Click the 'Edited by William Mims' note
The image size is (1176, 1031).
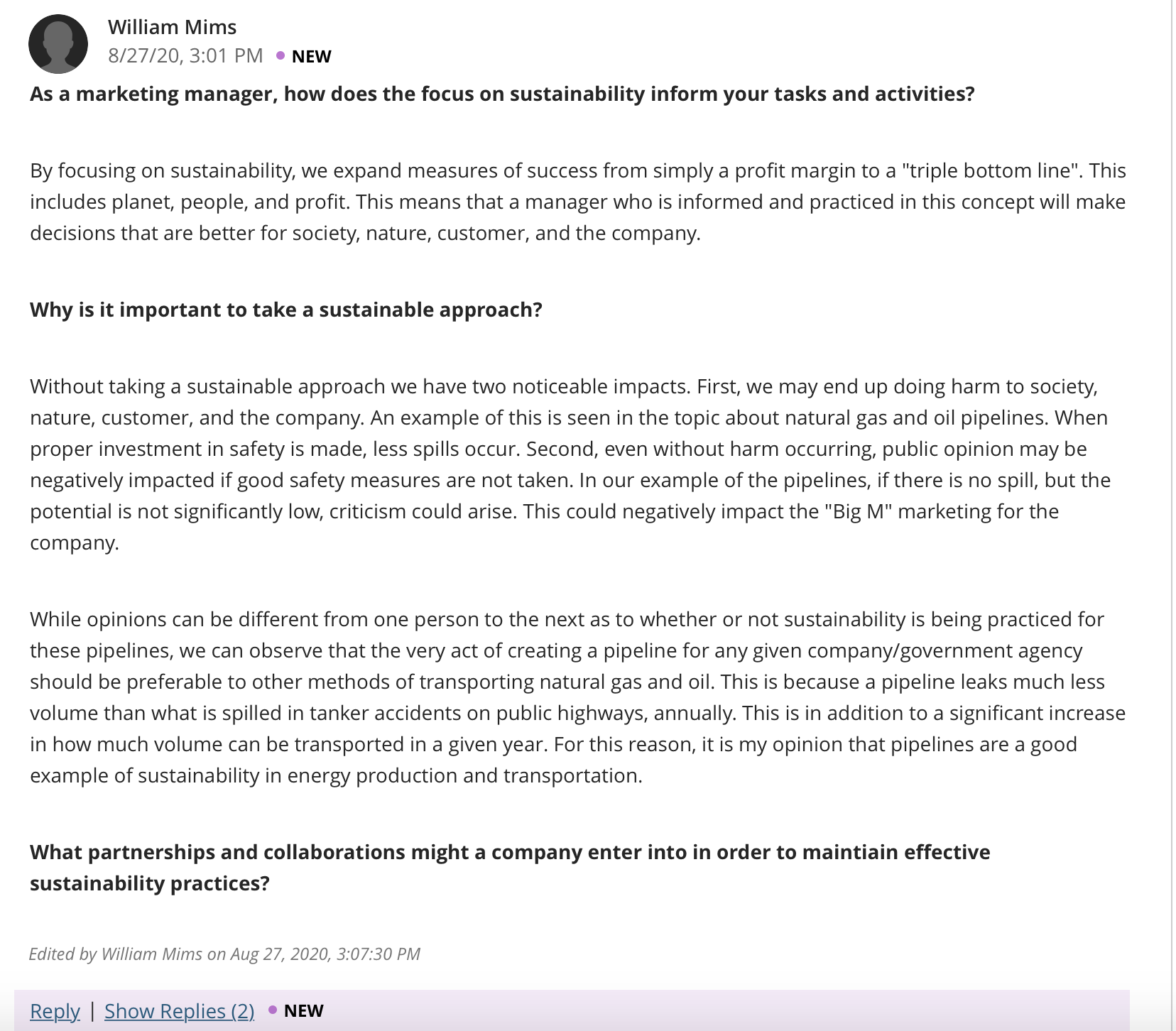click(x=224, y=954)
